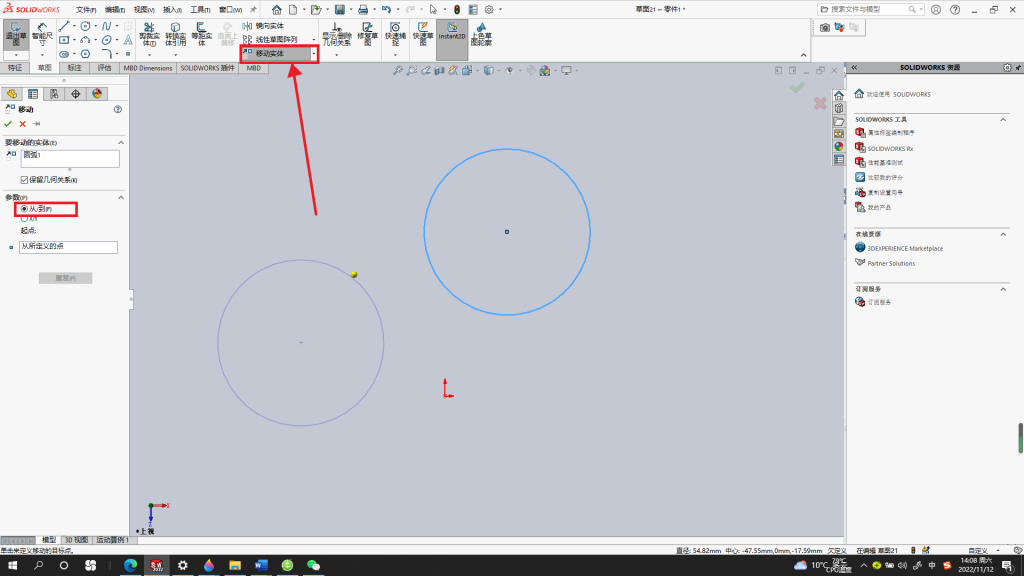Click the search files and models box
The width and height of the screenshot is (1024, 576).
click(869, 10)
